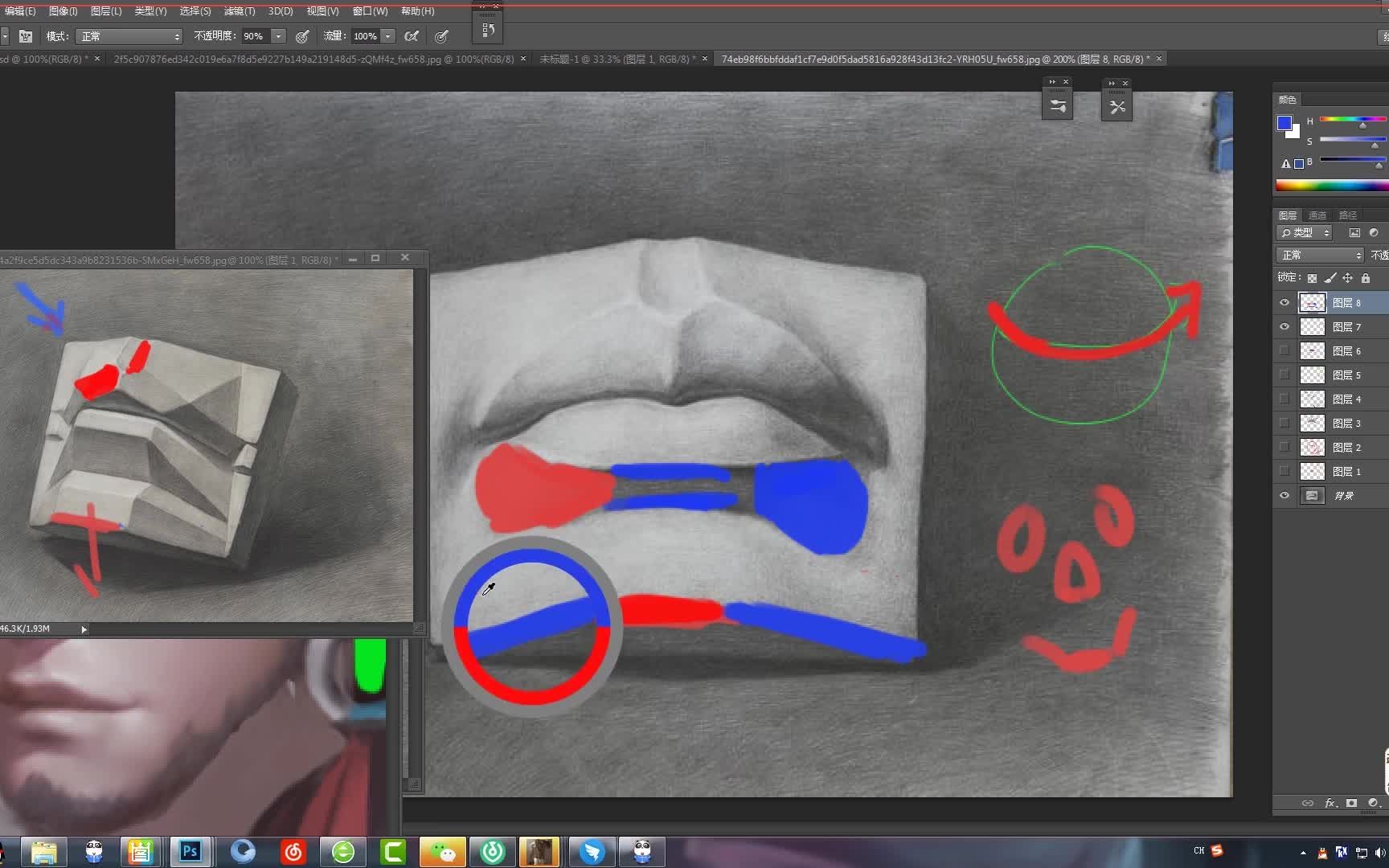
Task: Create new adjustment layer icon
Action: tap(1373, 803)
